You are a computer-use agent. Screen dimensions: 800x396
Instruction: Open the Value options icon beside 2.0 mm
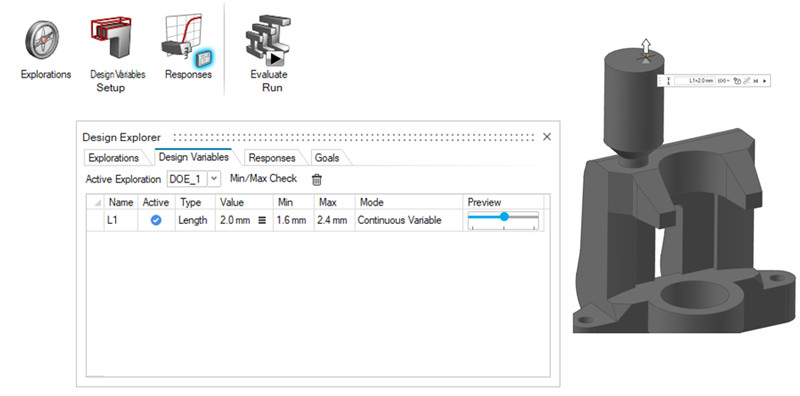click(x=262, y=220)
